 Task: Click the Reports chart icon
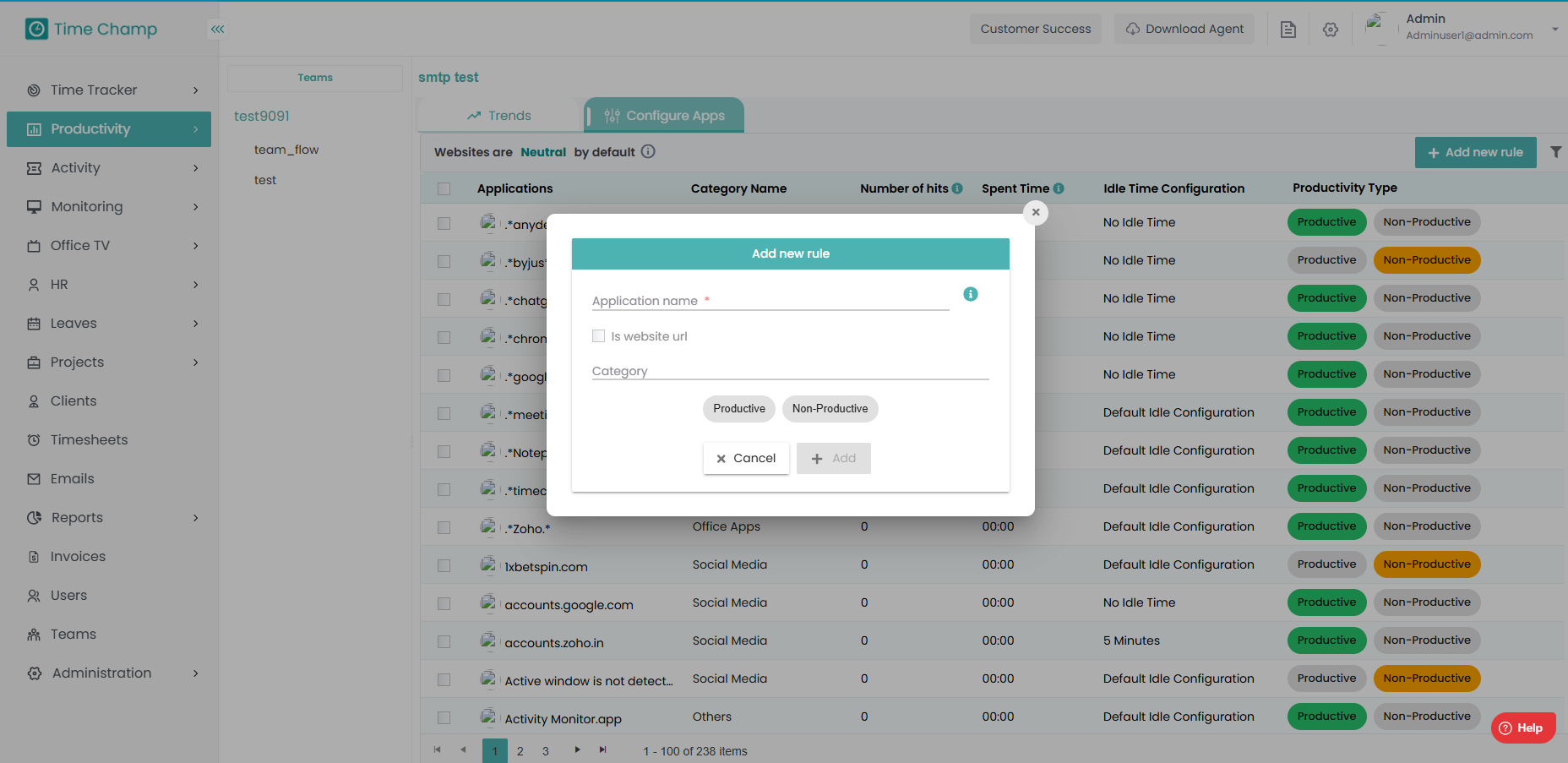(x=34, y=518)
